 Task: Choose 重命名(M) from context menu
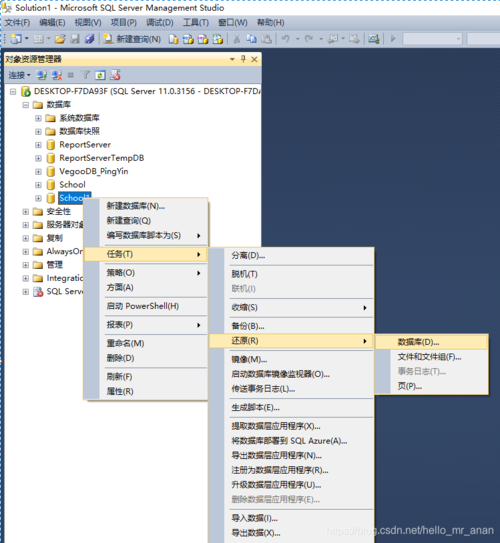146,344
